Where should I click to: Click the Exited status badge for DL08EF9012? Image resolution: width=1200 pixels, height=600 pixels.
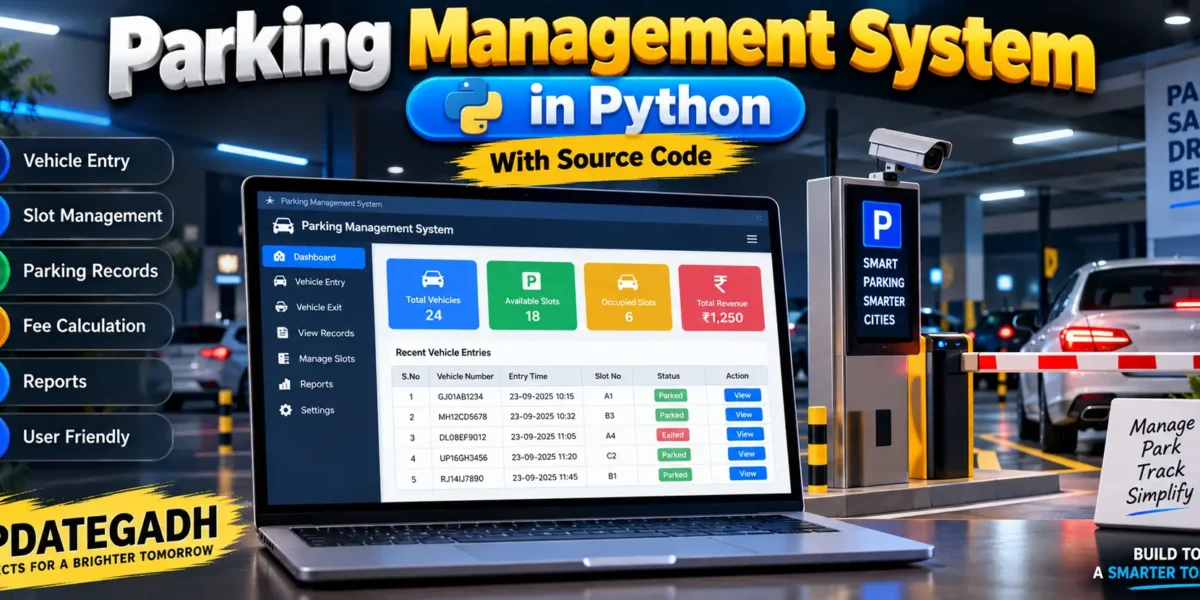(x=672, y=435)
